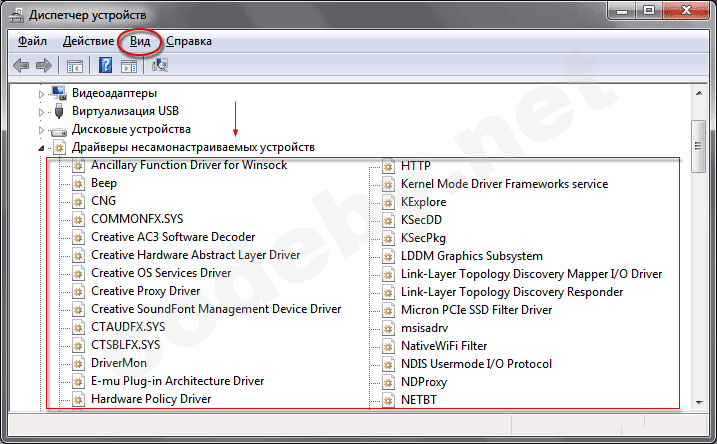
Task: Select the HTTP driver entry
Action: pyautogui.click(x=416, y=166)
